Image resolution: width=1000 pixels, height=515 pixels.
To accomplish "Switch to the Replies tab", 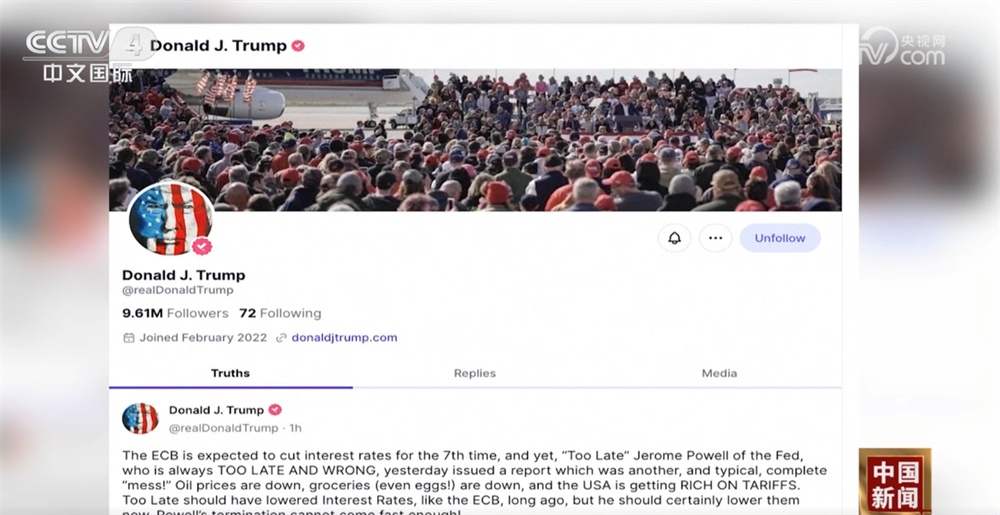I will pos(474,374).
